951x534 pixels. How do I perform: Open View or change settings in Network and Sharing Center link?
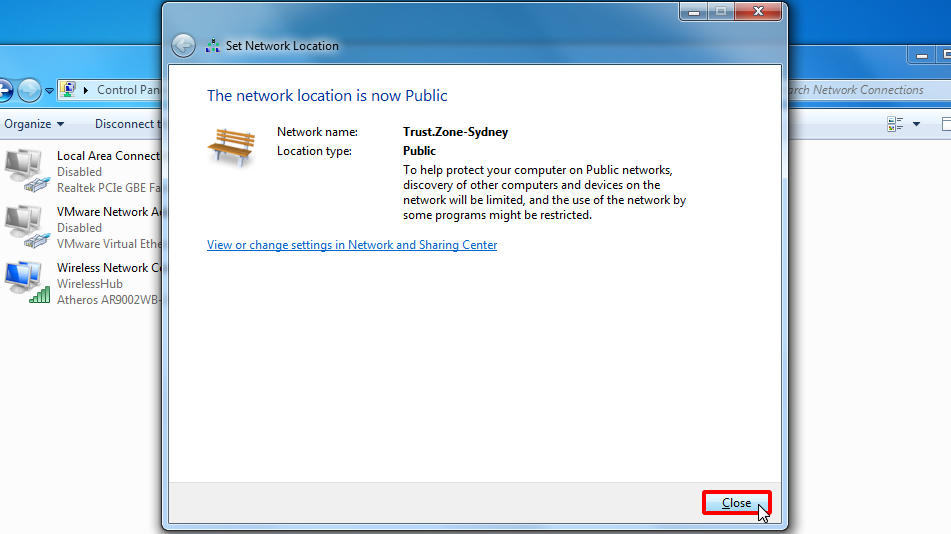[351, 245]
